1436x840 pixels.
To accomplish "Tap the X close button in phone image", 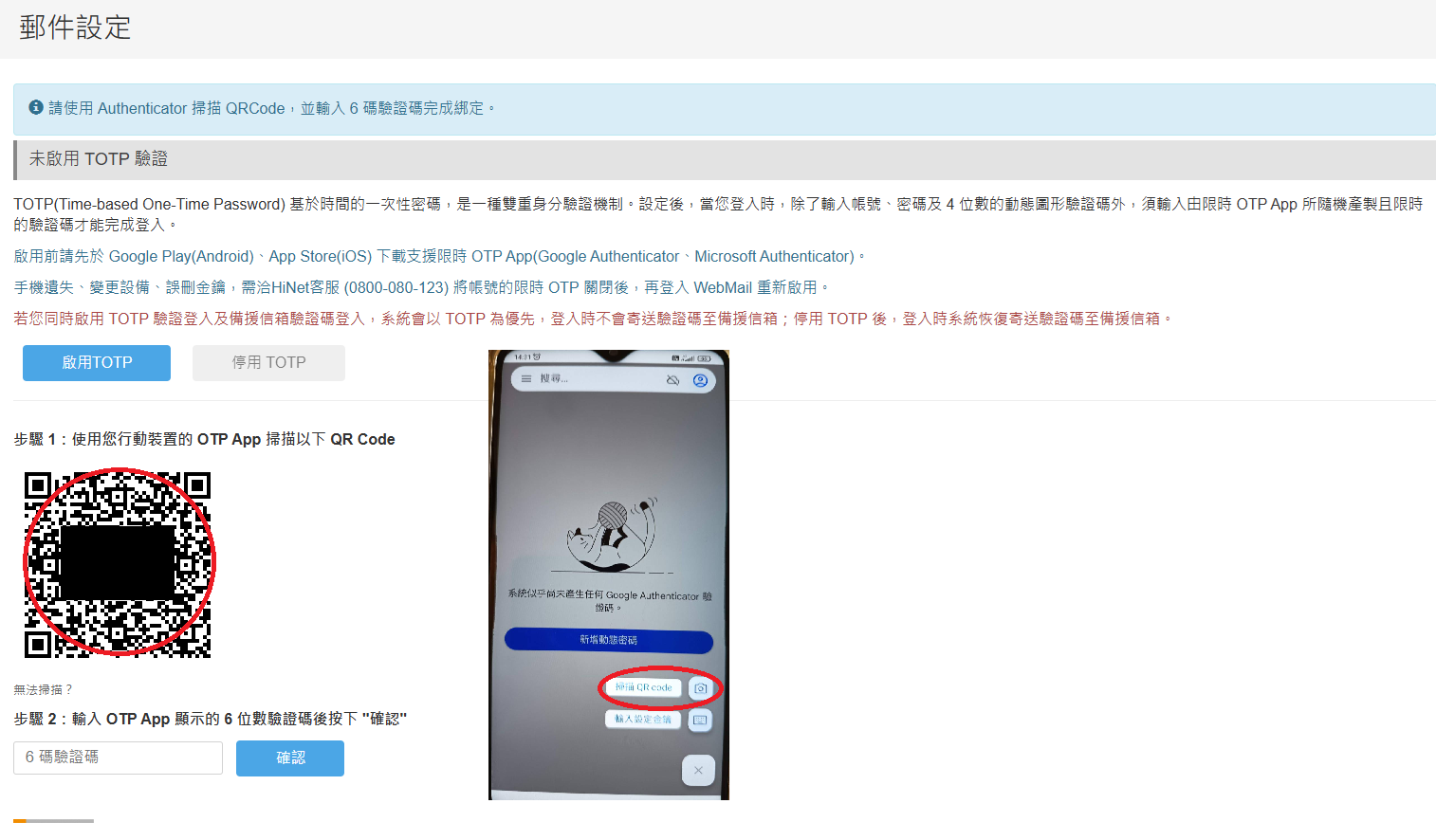I will click(x=698, y=771).
